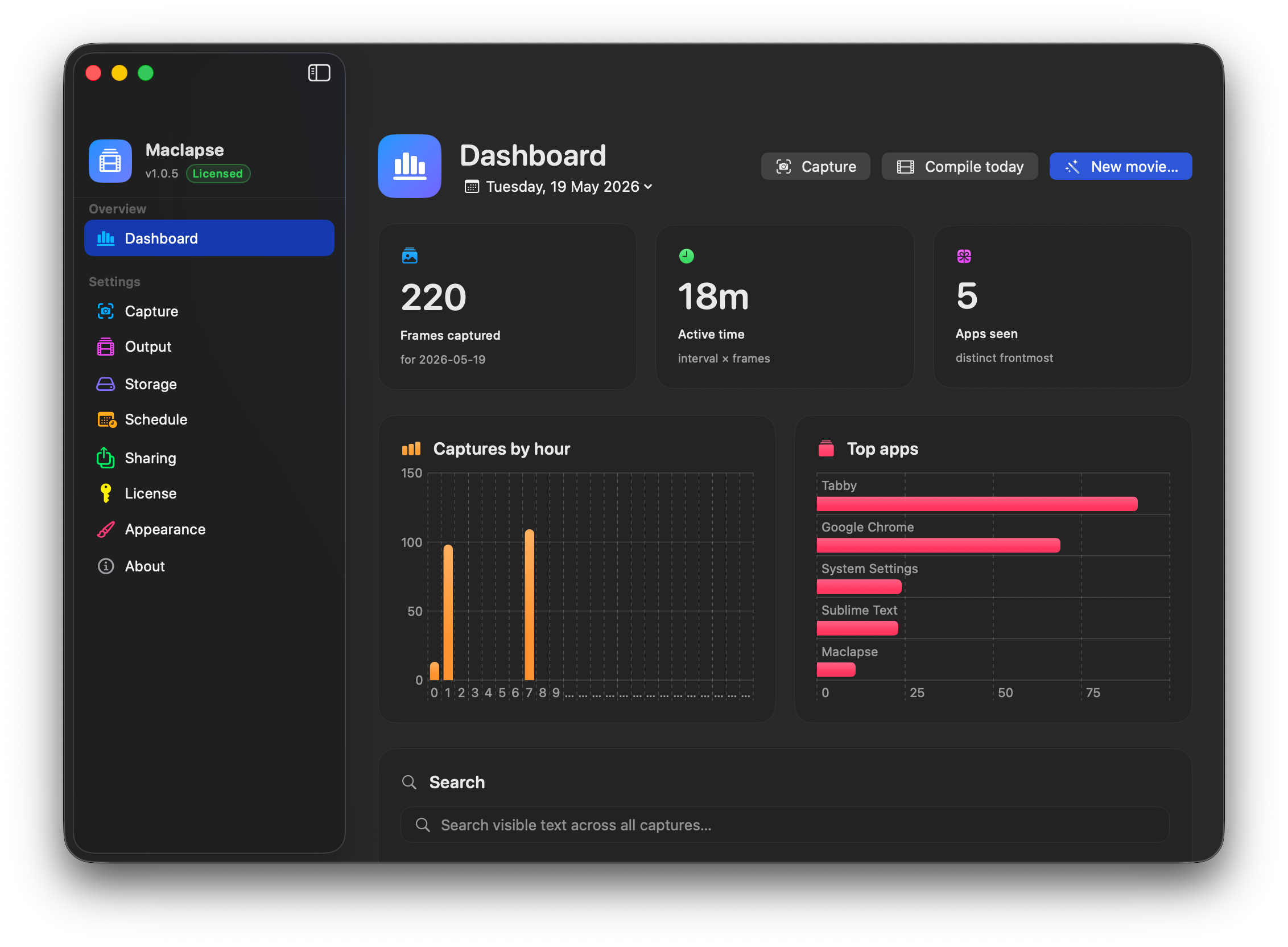Open the date picker for Tuesday, 19 May 2026
Screen dimensions: 1288x947
coord(559,187)
